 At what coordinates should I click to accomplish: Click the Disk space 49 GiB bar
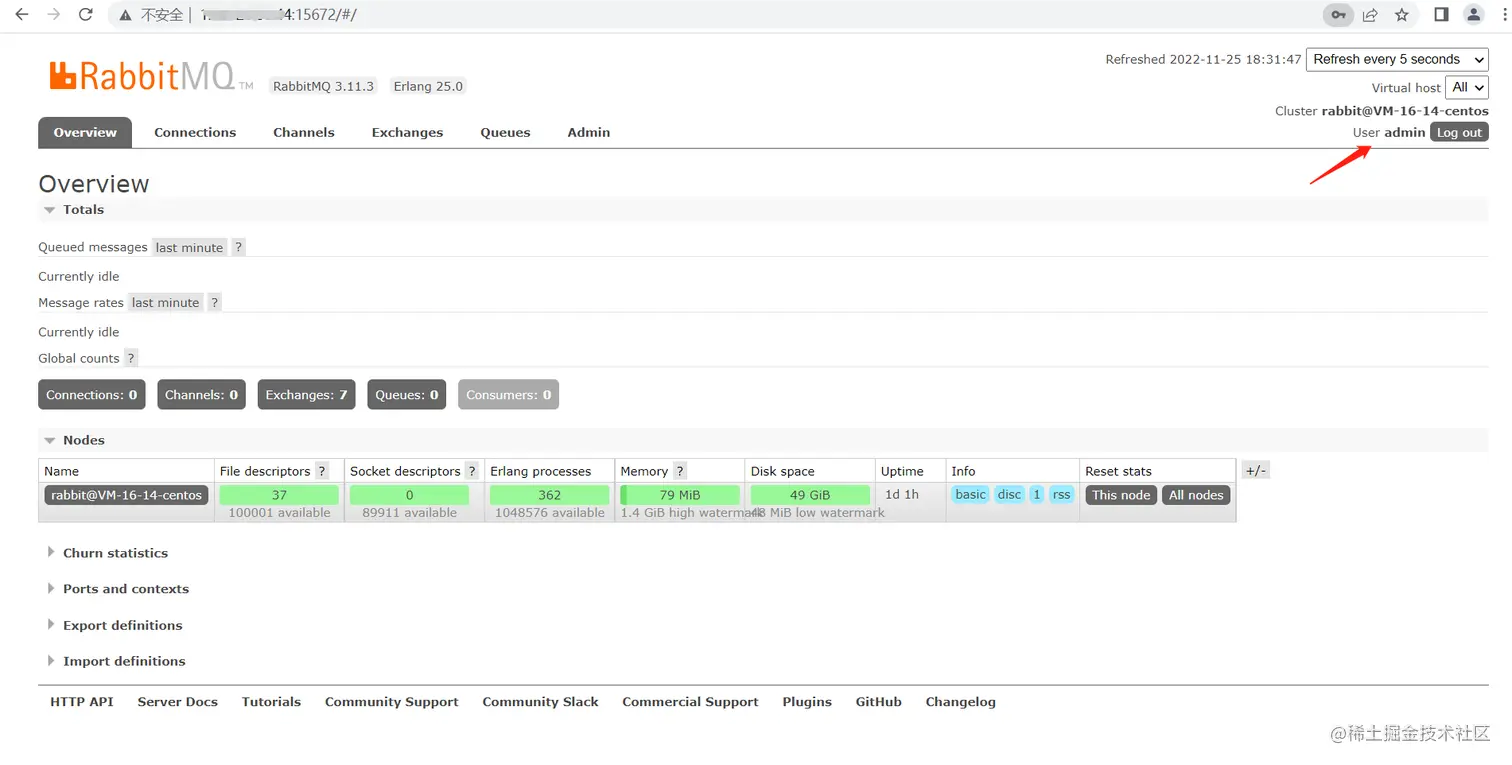pos(811,495)
